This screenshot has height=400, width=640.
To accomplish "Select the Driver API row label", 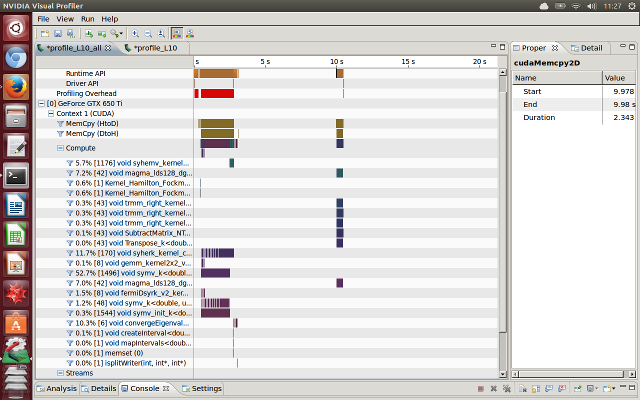I will pos(82,84).
